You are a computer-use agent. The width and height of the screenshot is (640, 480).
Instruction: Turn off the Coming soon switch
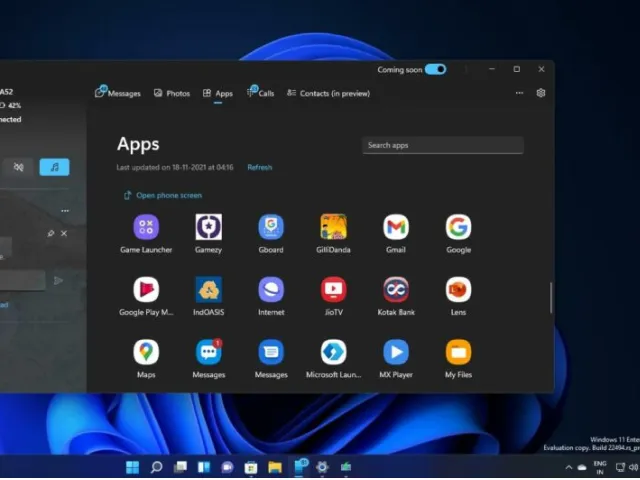pos(436,69)
